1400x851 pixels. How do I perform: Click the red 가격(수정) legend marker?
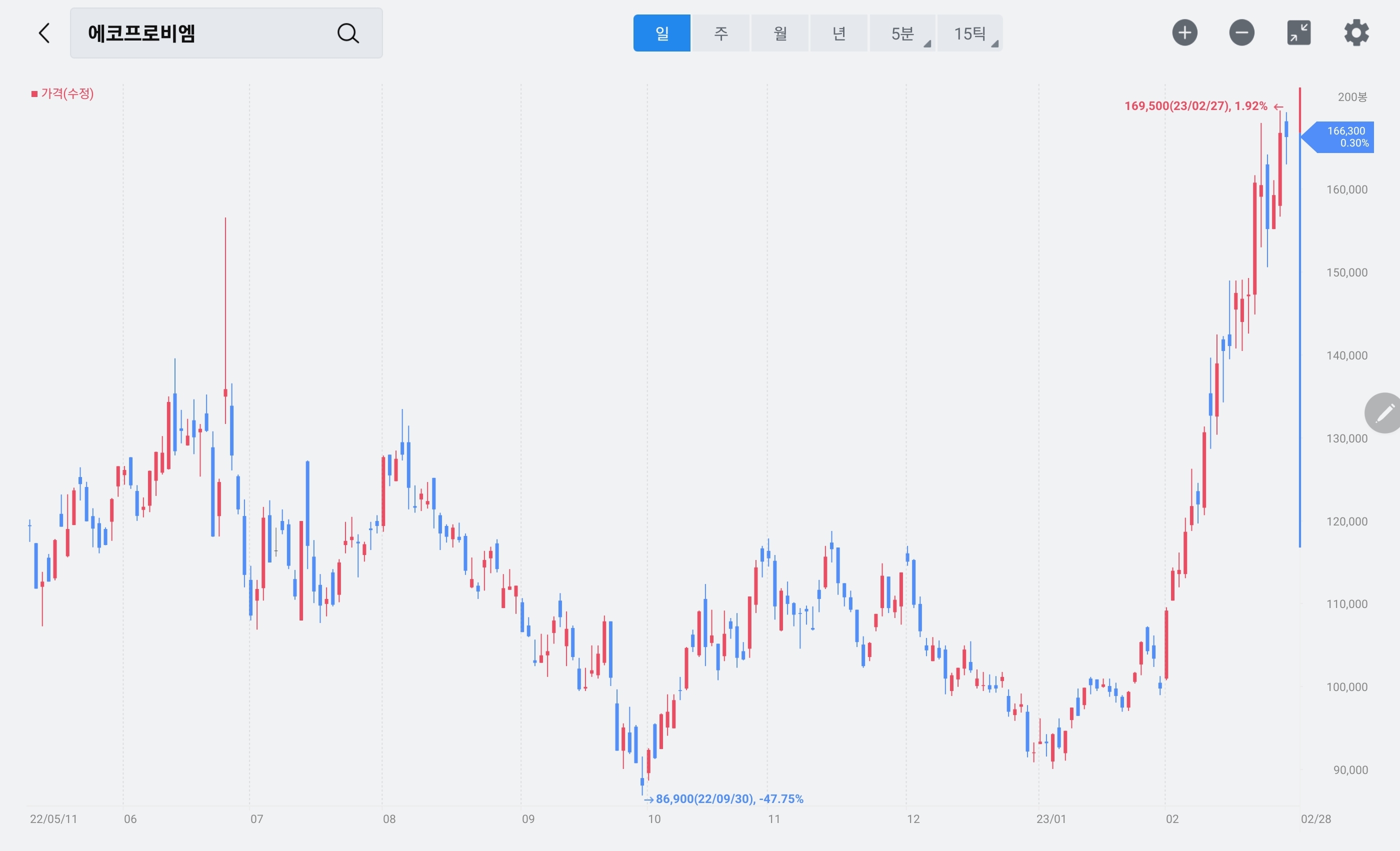(x=34, y=93)
